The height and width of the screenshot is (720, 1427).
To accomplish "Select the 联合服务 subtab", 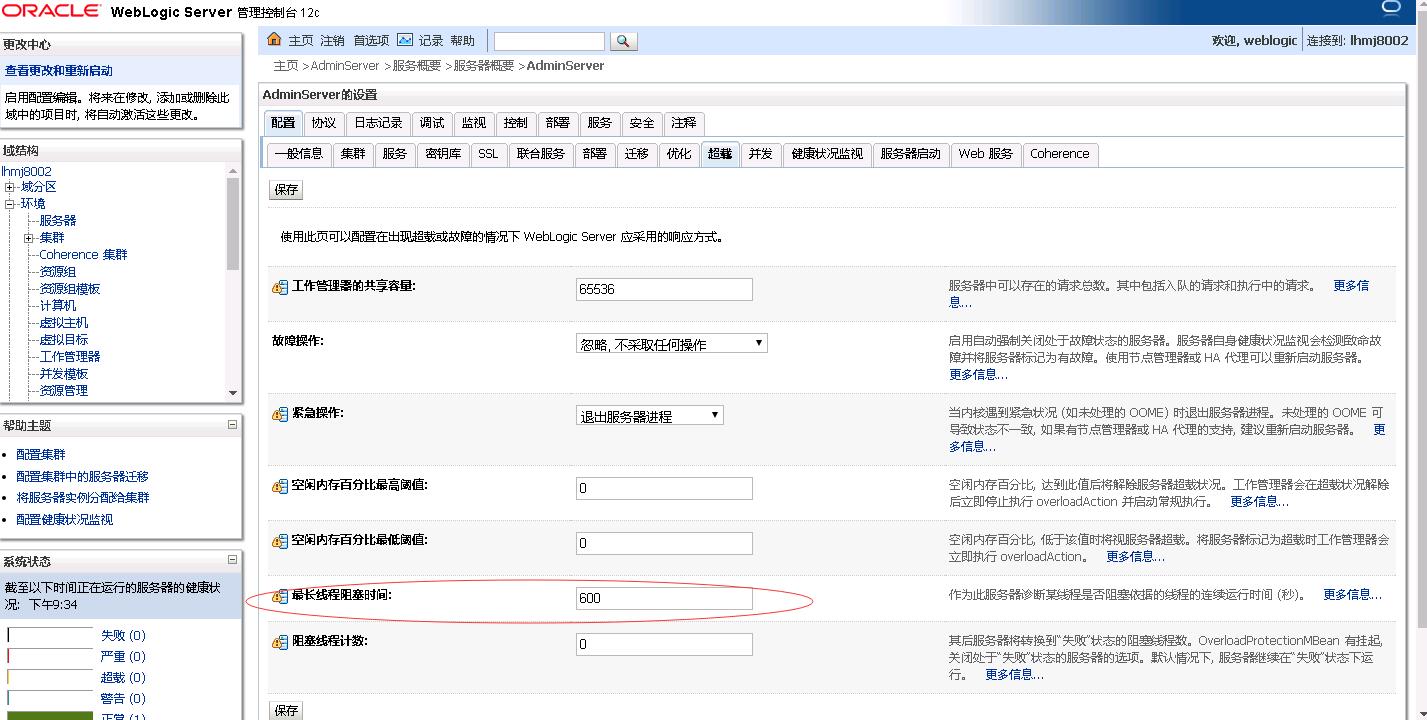I will click(541, 154).
